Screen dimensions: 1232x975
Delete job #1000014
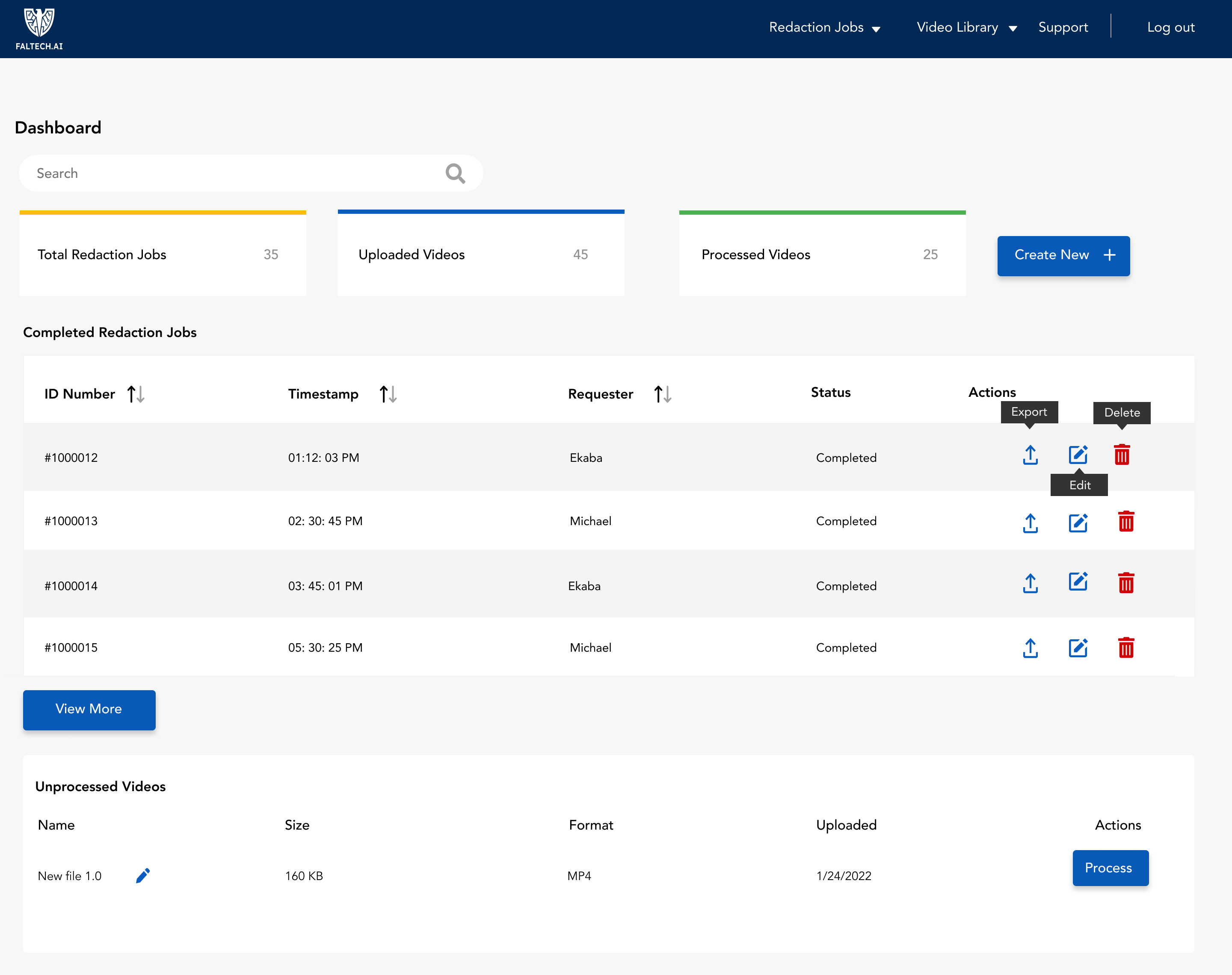1126,583
